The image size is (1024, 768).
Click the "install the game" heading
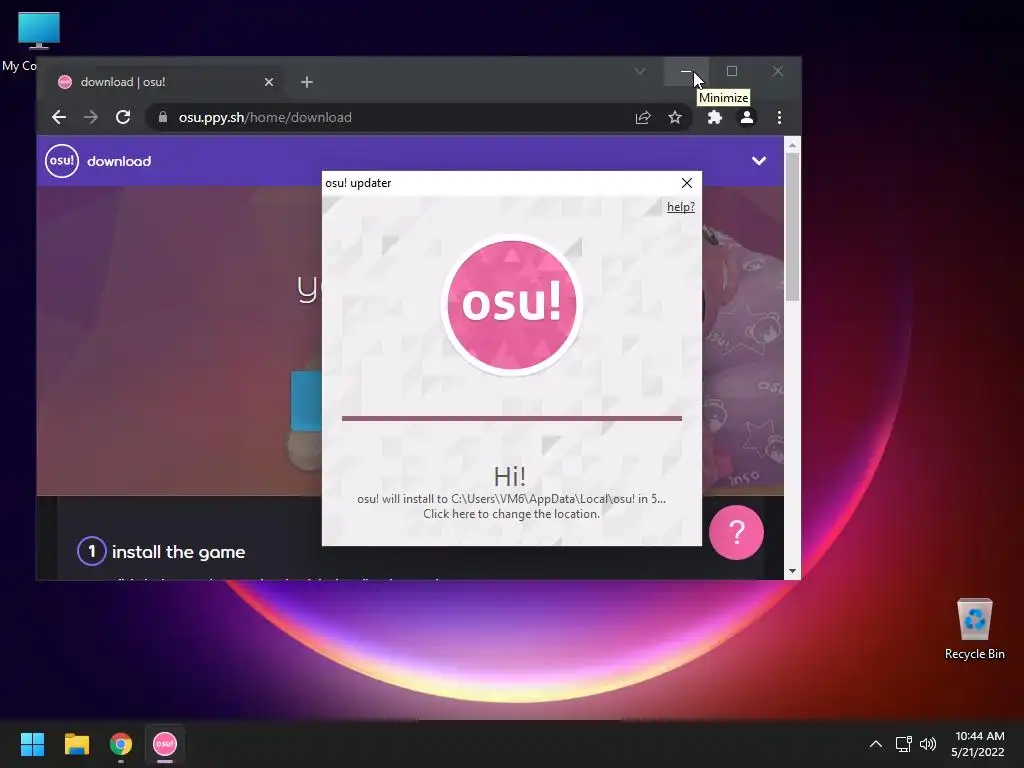[178, 552]
